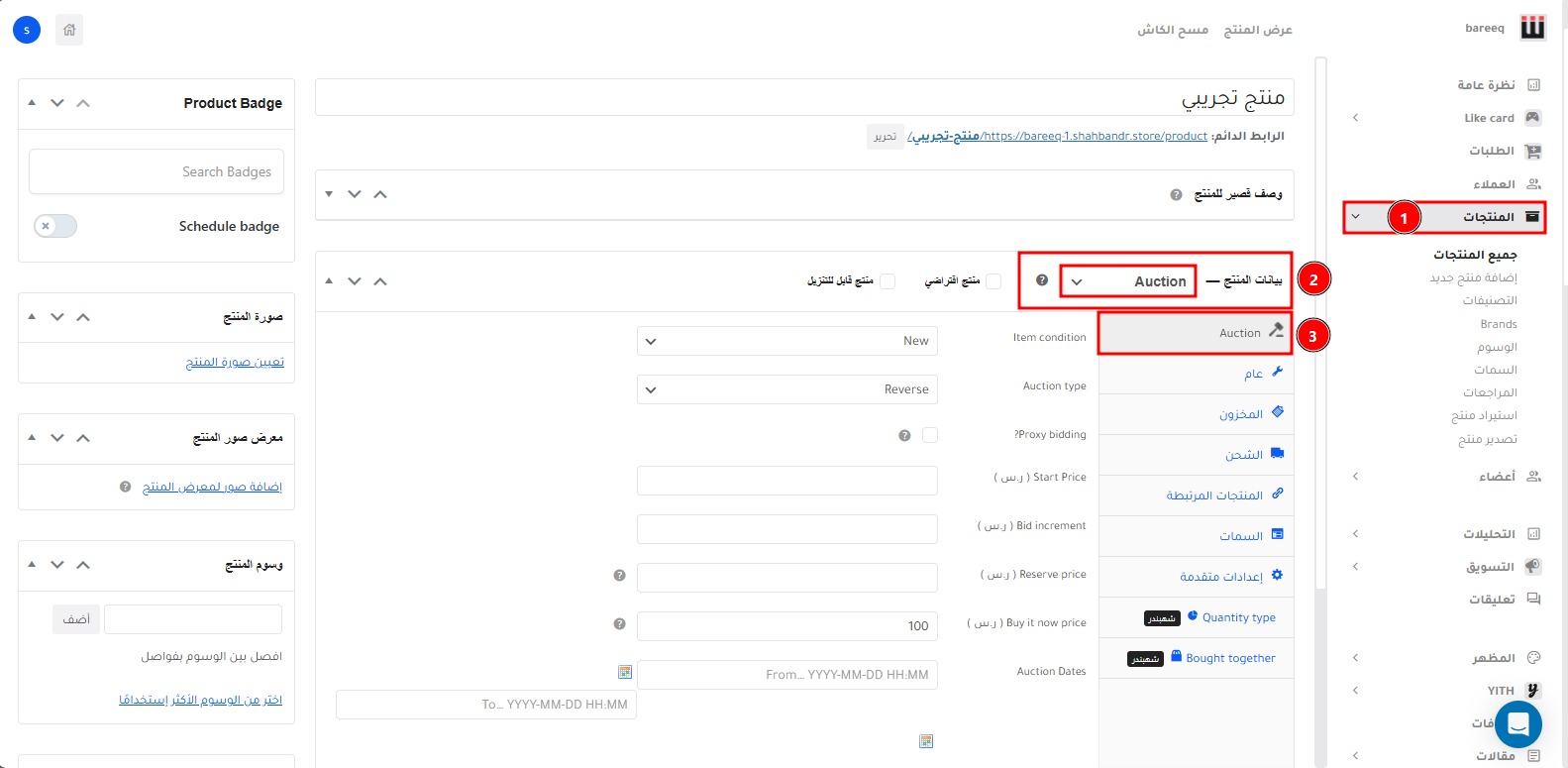Click the calendar icon beside Auction Dates From field
The height and width of the screenshot is (768, 1568).
click(625, 673)
